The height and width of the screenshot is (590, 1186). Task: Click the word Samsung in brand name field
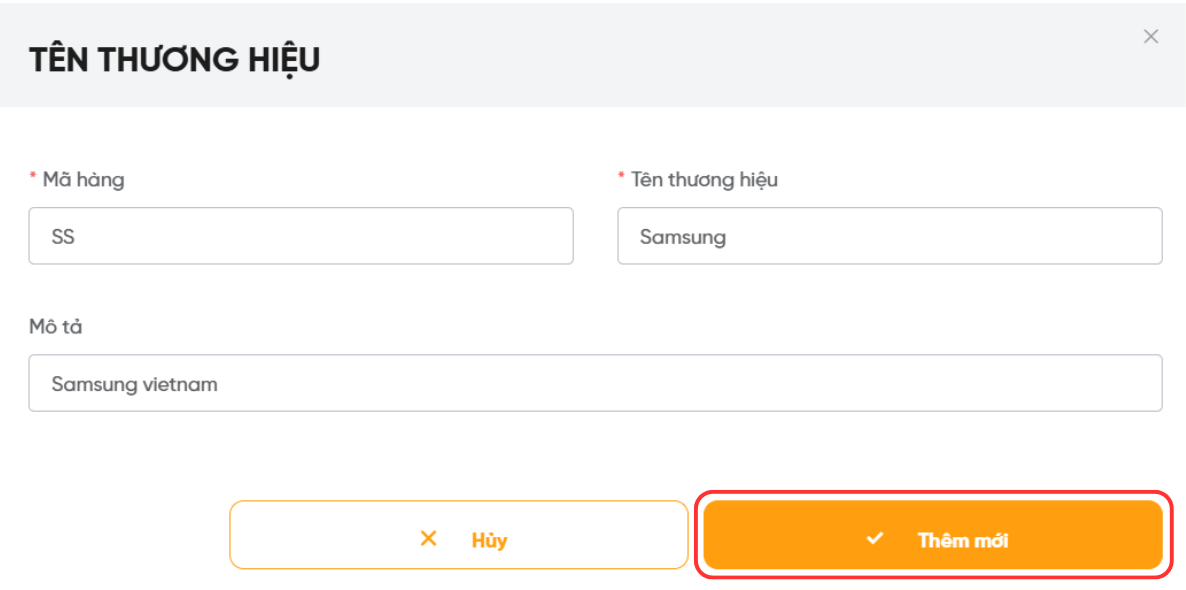(x=683, y=238)
